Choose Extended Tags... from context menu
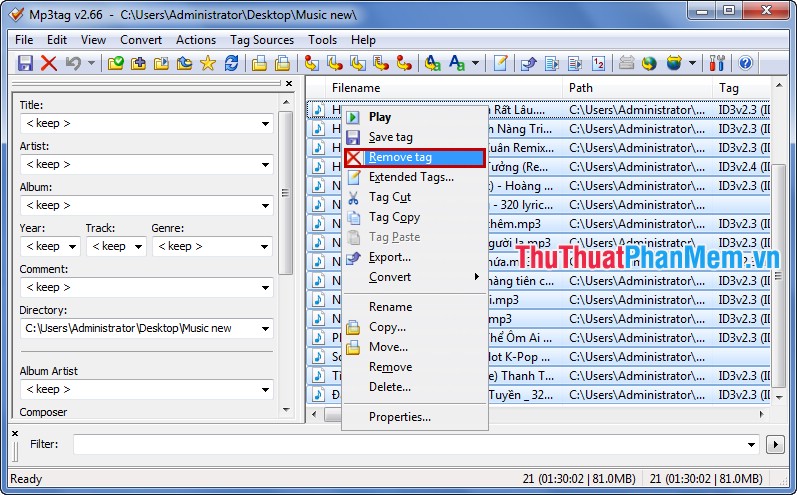This screenshot has width=797, height=495. [x=415, y=177]
